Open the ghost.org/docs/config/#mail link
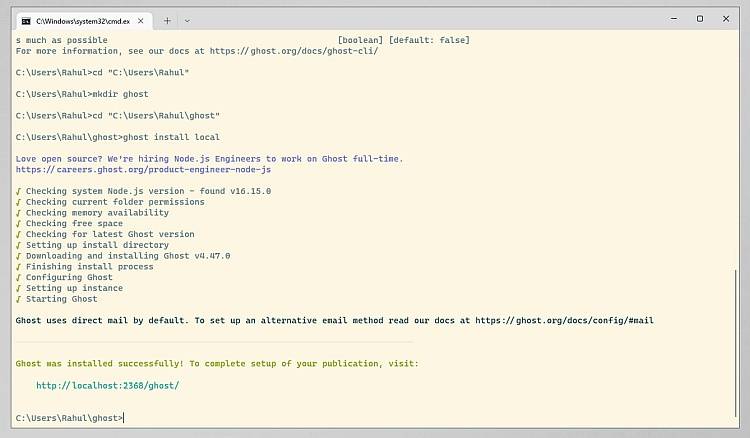 [x=564, y=320]
